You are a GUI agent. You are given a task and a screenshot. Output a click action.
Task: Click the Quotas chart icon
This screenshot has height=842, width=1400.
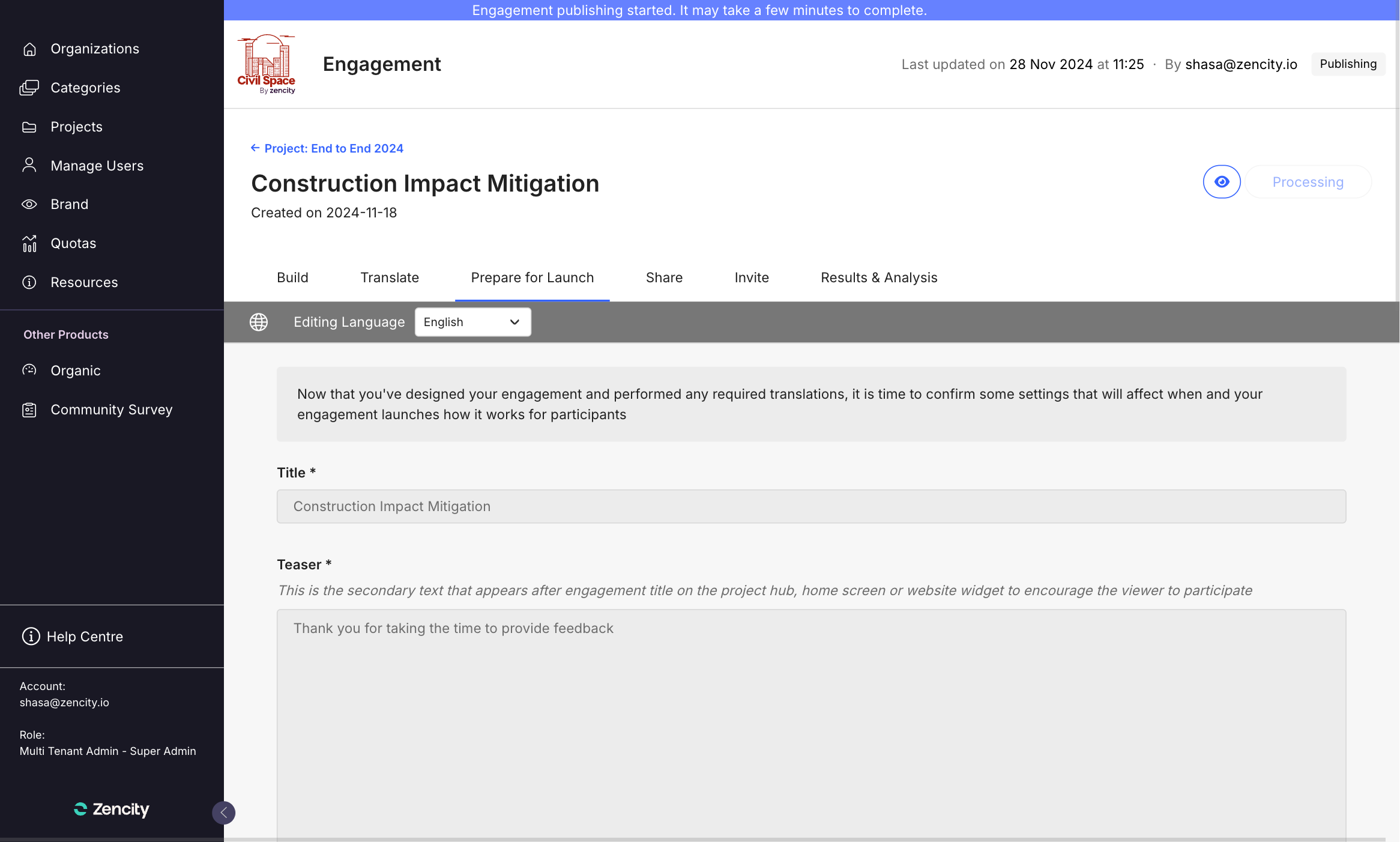coord(29,243)
